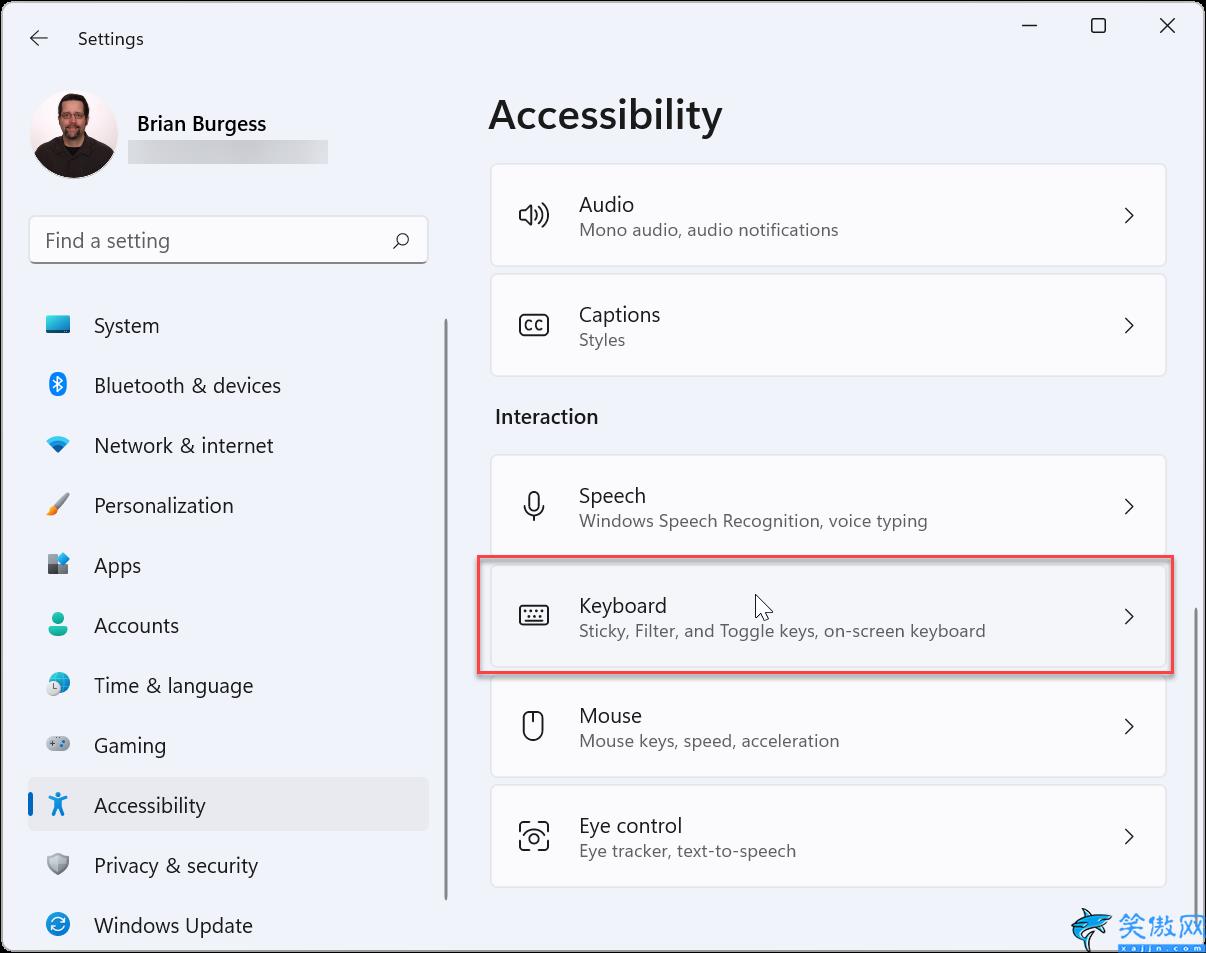The width and height of the screenshot is (1206, 953).
Task: Click the Eye control icon
Action: pyautogui.click(x=534, y=836)
